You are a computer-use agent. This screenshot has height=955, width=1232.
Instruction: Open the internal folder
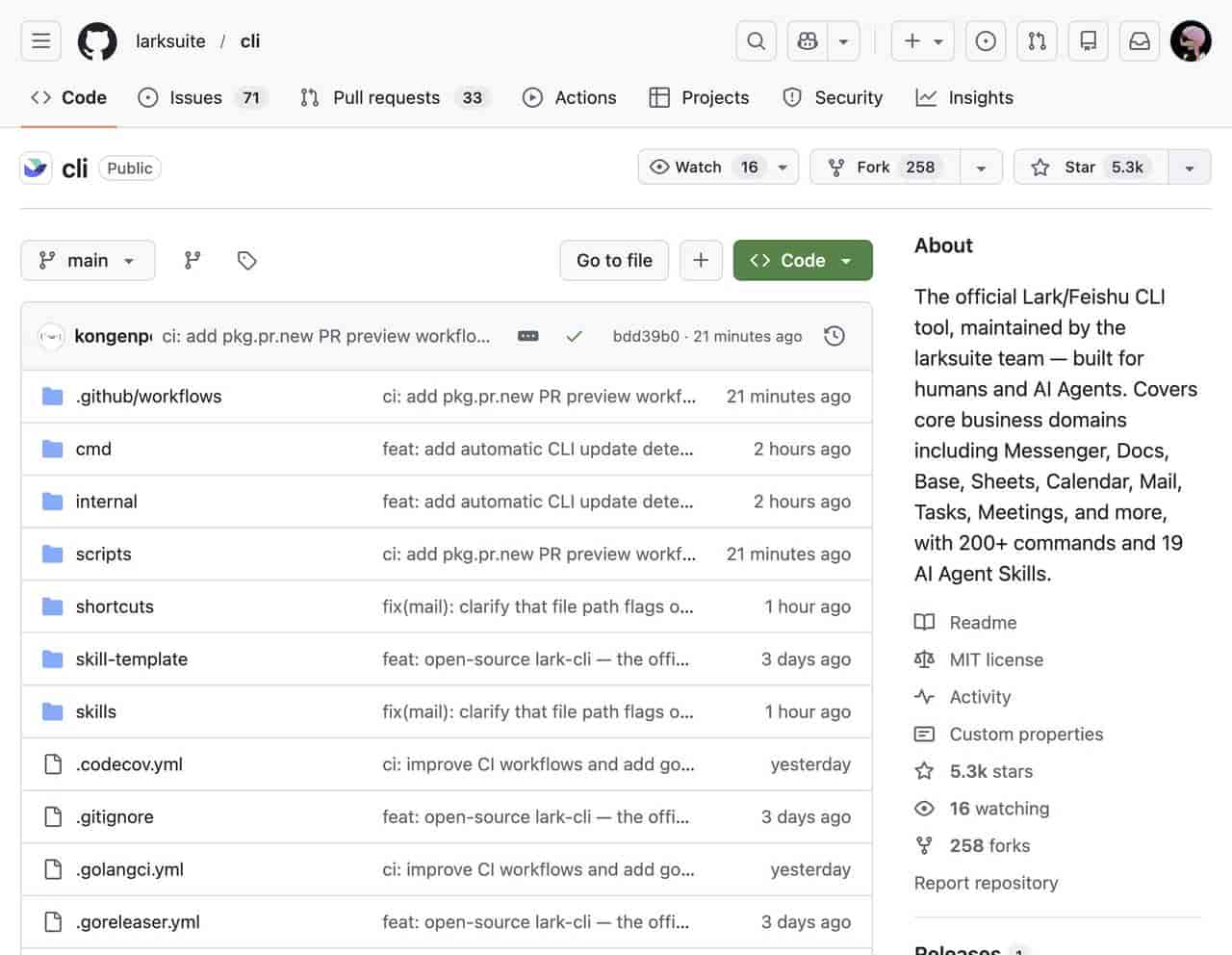click(x=106, y=502)
